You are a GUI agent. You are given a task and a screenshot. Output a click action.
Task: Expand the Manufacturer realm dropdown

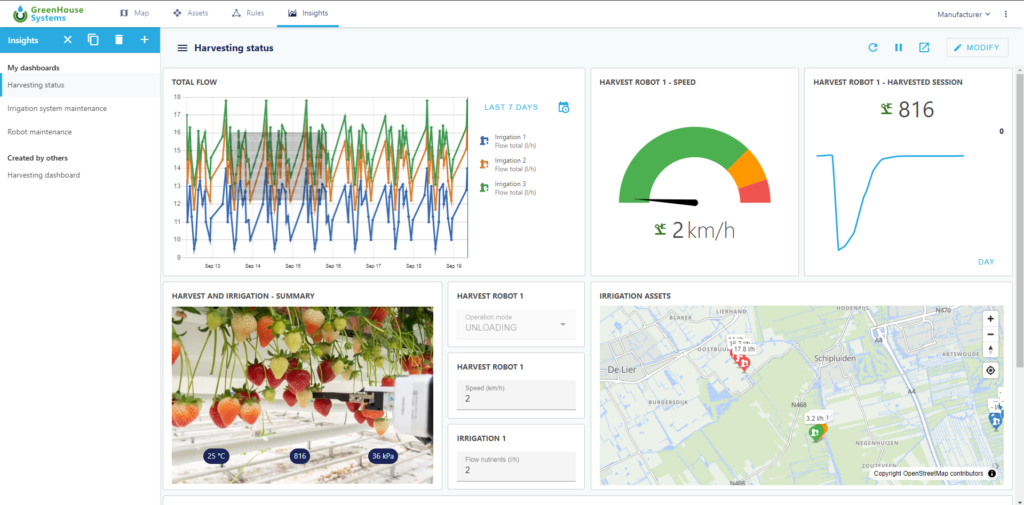pyautogui.click(x=963, y=14)
